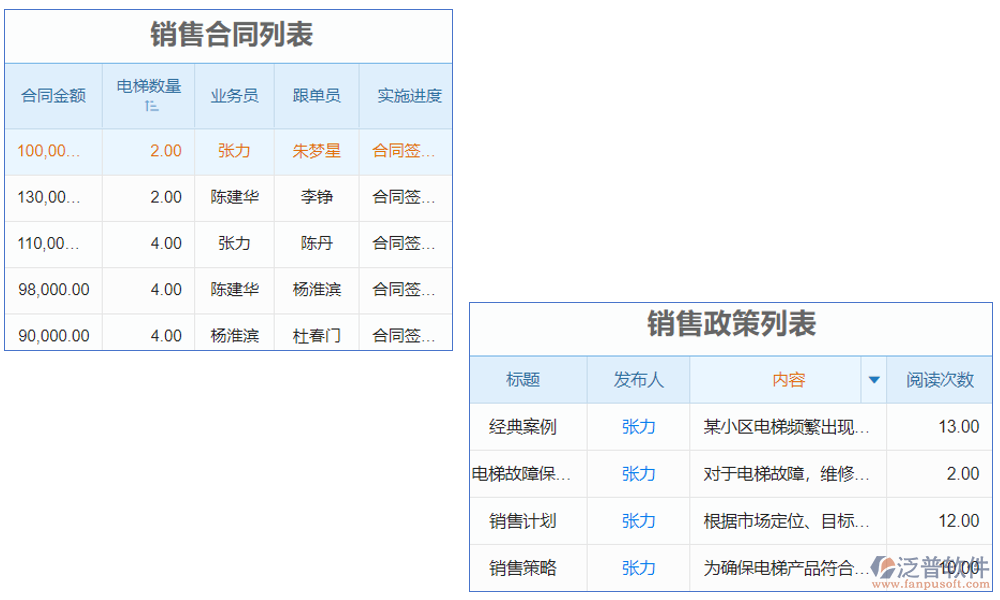Click 业务员 column header
This screenshot has height=600, width=1000.
click(235, 95)
